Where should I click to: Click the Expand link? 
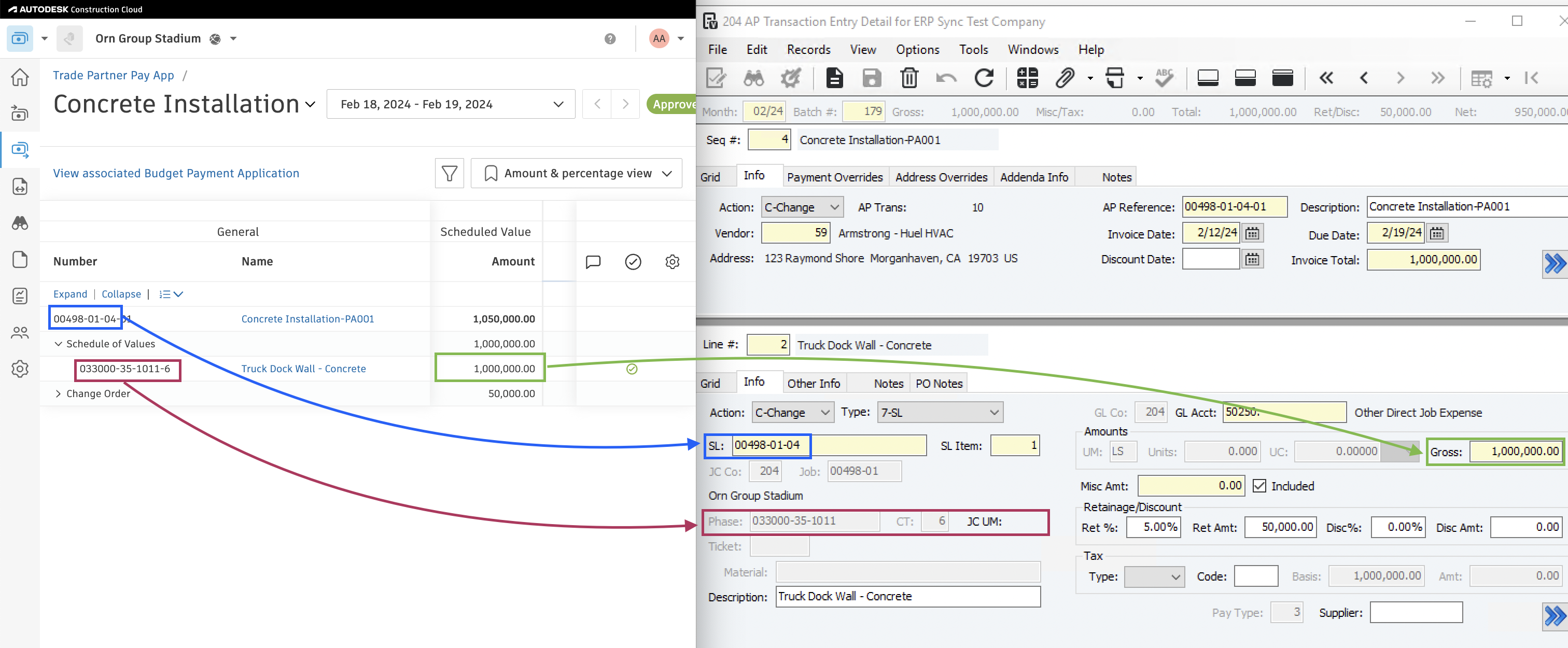(x=70, y=294)
